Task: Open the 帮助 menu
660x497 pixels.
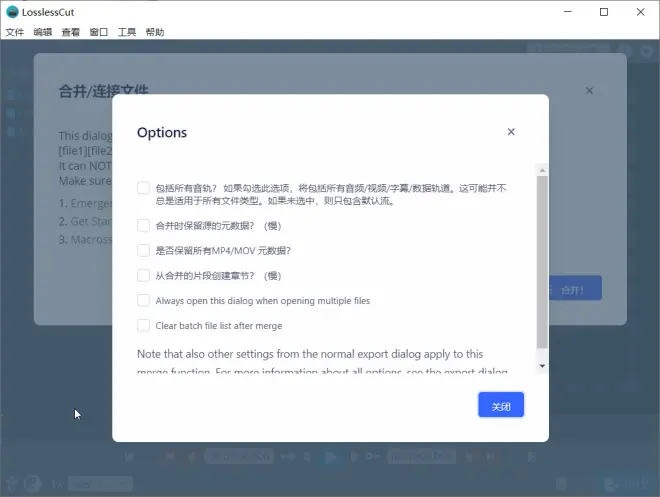Action: coord(155,32)
